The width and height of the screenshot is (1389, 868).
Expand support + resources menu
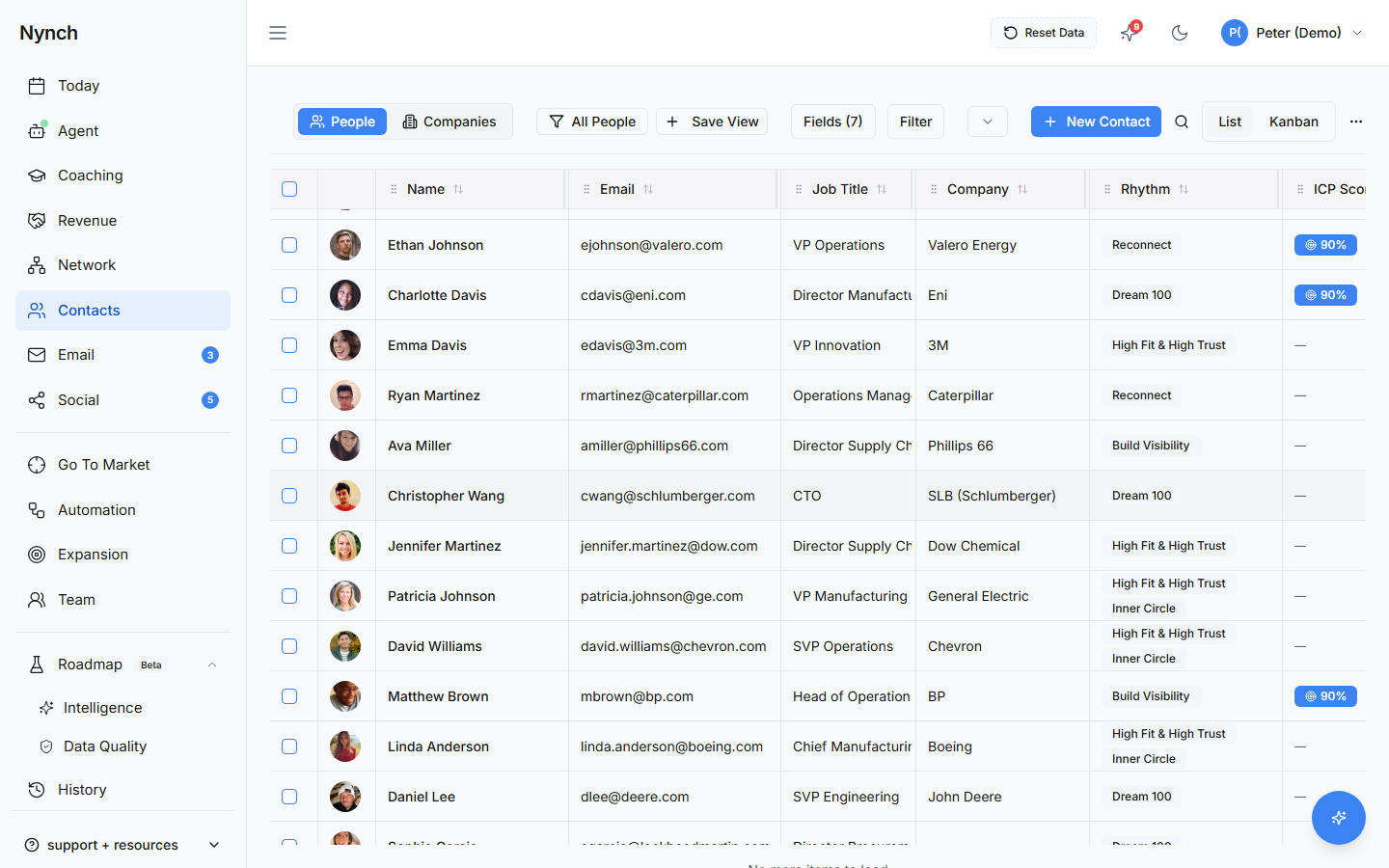click(123, 845)
